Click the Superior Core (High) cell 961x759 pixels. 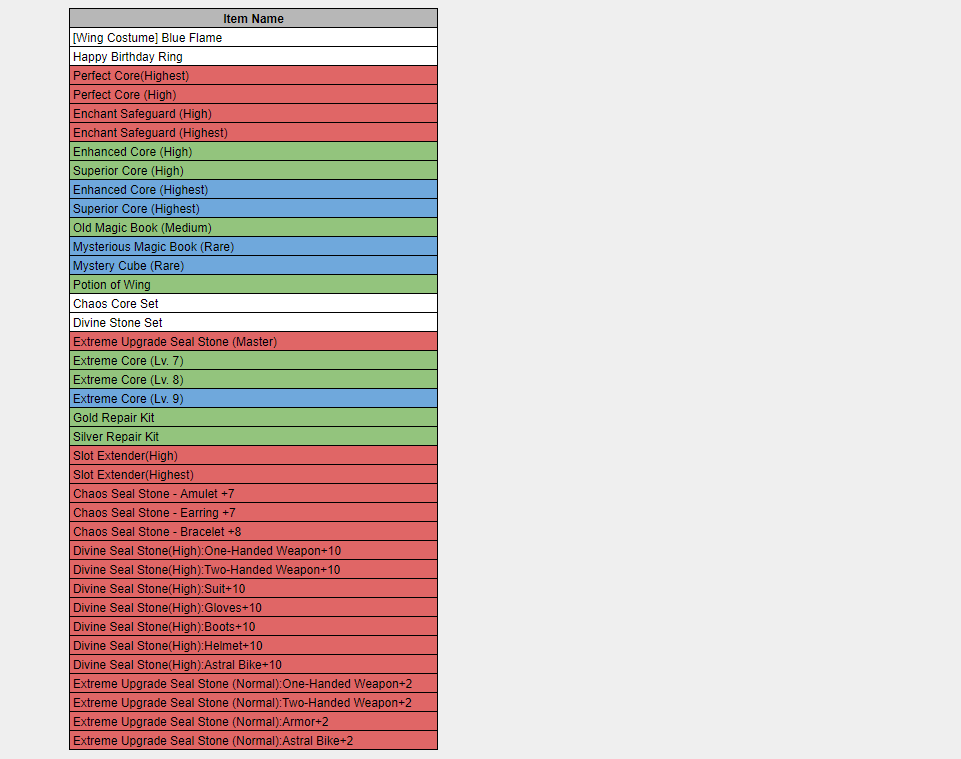[253, 170]
